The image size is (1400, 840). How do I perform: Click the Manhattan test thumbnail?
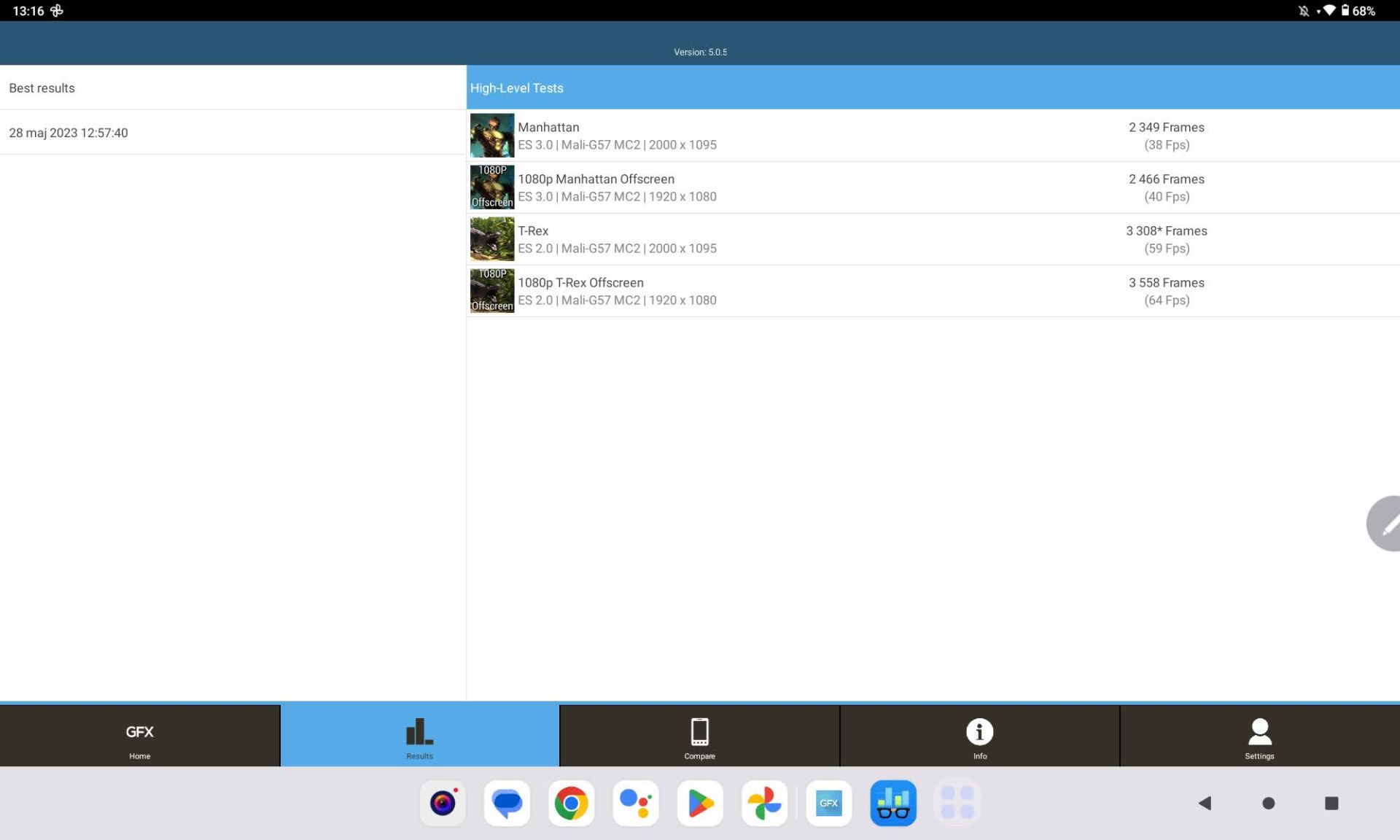tap(492, 136)
